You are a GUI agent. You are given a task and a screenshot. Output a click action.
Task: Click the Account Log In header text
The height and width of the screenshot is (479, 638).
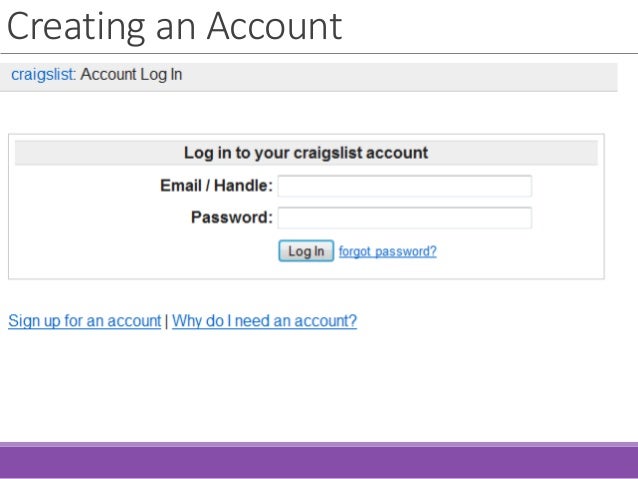pos(131,74)
